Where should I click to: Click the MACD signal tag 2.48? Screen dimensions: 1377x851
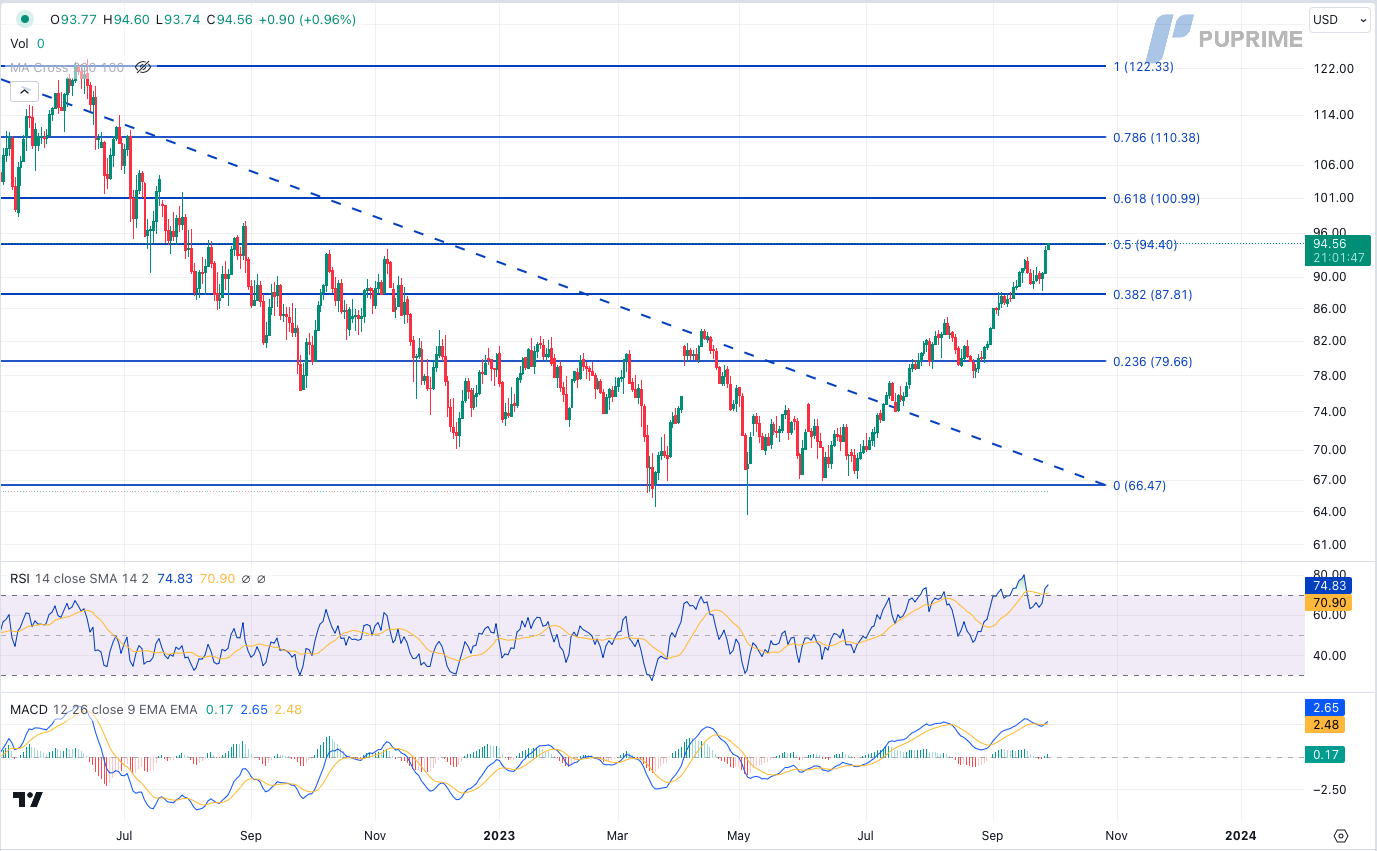[1326, 724]
